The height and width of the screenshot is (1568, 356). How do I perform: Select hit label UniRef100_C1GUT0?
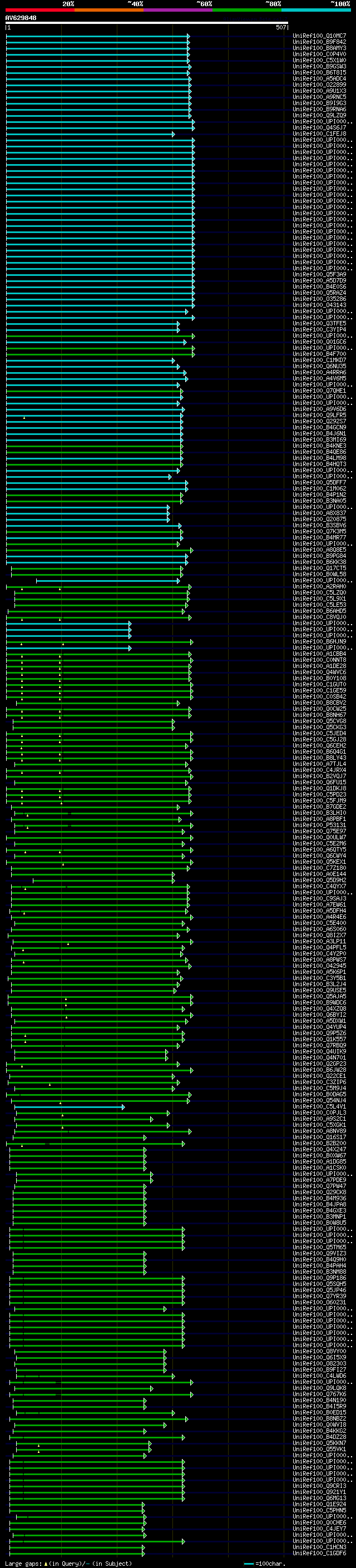coord(319,684)
